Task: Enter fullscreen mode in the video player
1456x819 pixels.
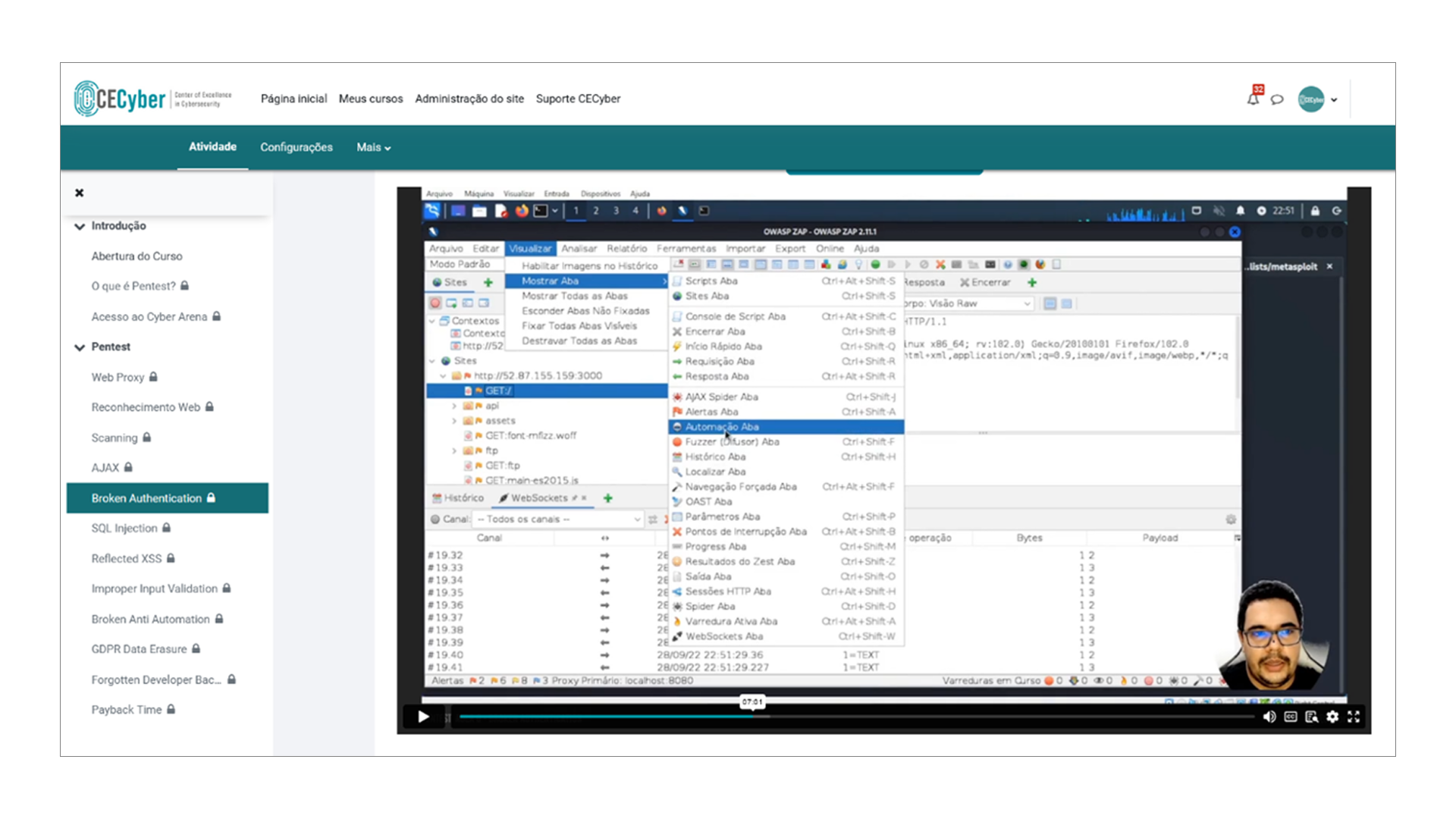Action: pyautogui.click(x=1354, y=717)
